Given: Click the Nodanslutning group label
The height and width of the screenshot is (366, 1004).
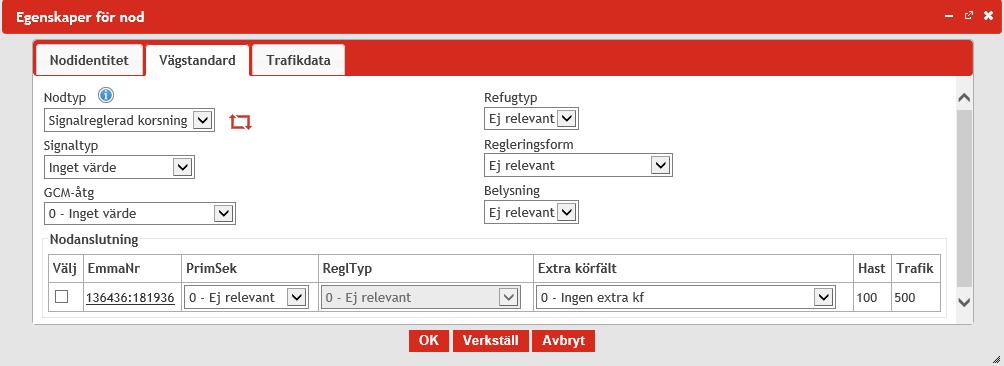Looking at the screenshot, I should pos(93,240).
